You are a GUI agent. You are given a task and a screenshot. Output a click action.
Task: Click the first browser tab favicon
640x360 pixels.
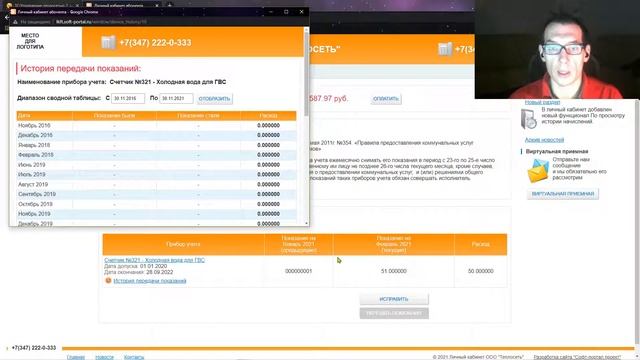(9, 6)
